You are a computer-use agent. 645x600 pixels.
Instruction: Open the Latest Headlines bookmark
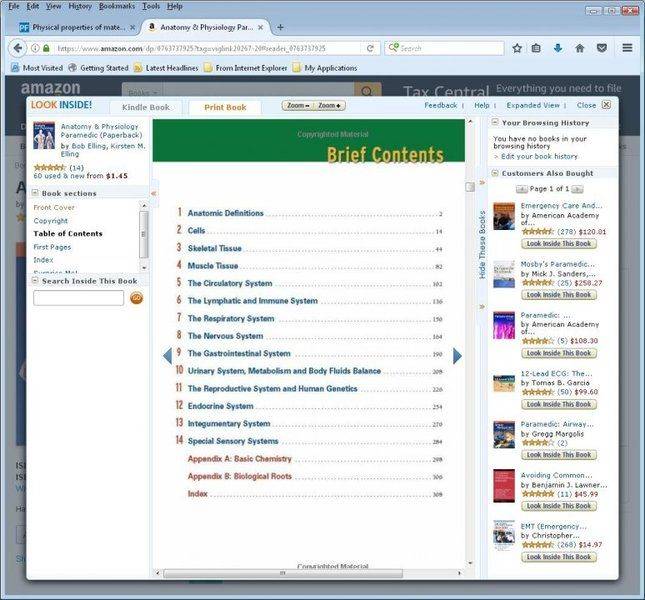coord(166,68)
